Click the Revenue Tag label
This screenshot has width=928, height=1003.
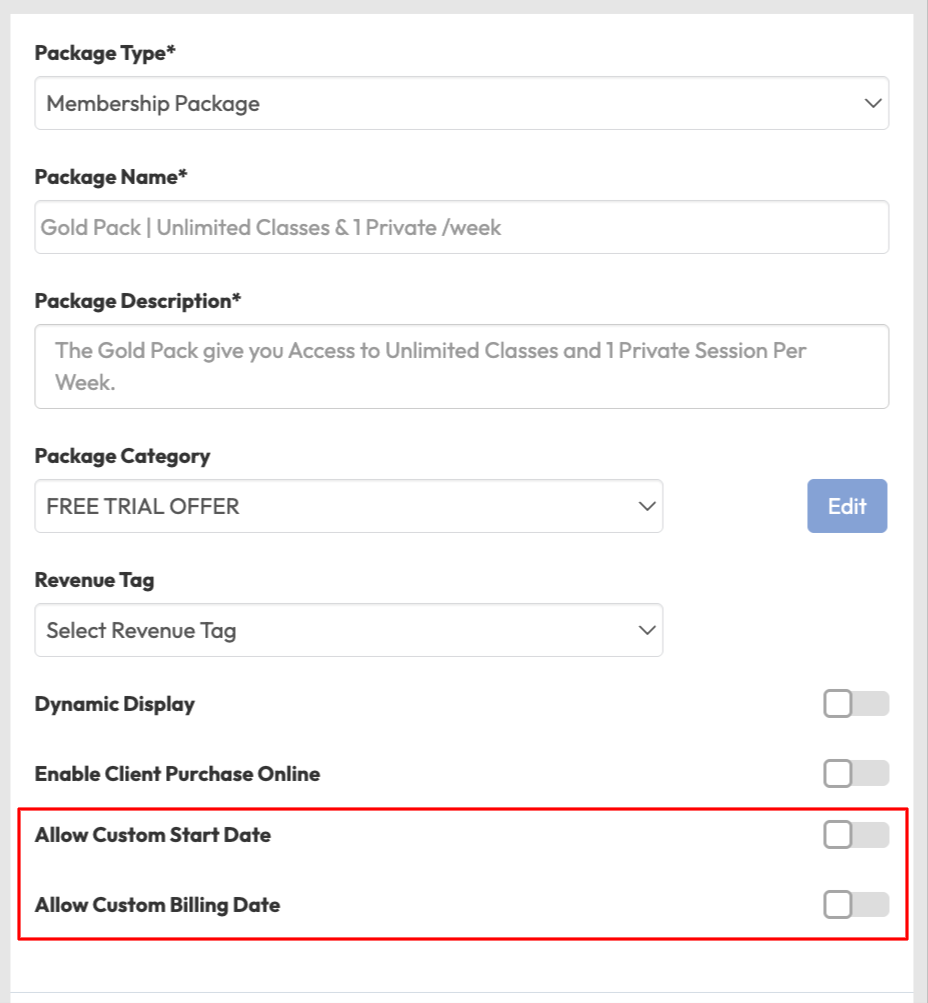94,580
